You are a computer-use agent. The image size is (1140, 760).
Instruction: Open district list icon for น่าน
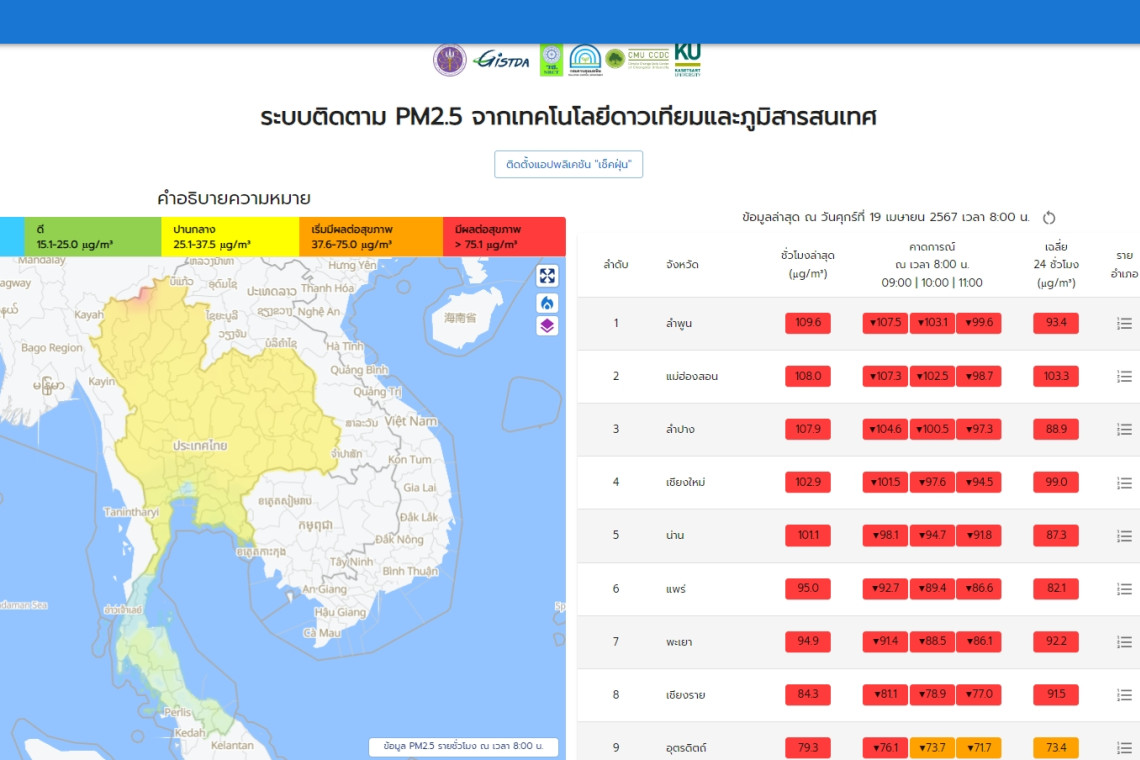(x=1124, y=536)
